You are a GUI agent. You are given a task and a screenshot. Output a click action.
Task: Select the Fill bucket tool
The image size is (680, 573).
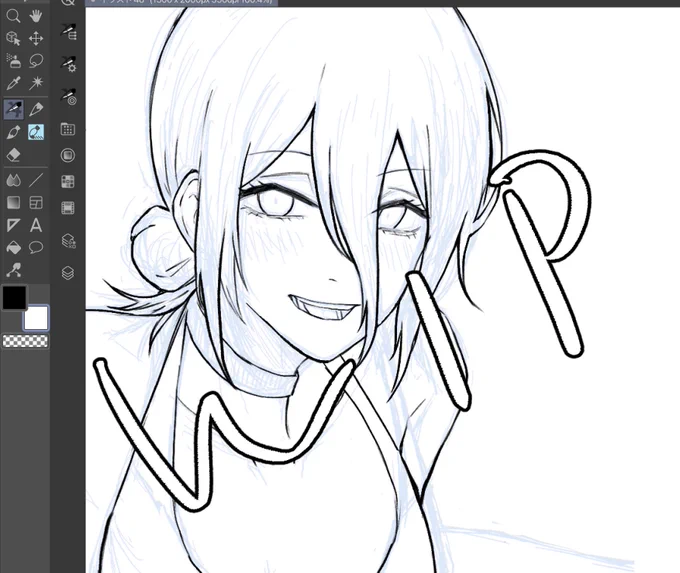tap(13, 248)
